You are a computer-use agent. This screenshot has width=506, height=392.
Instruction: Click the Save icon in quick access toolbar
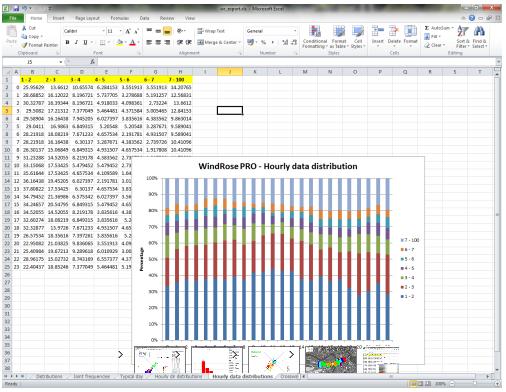pyautogui.click(x=17, y=8)
